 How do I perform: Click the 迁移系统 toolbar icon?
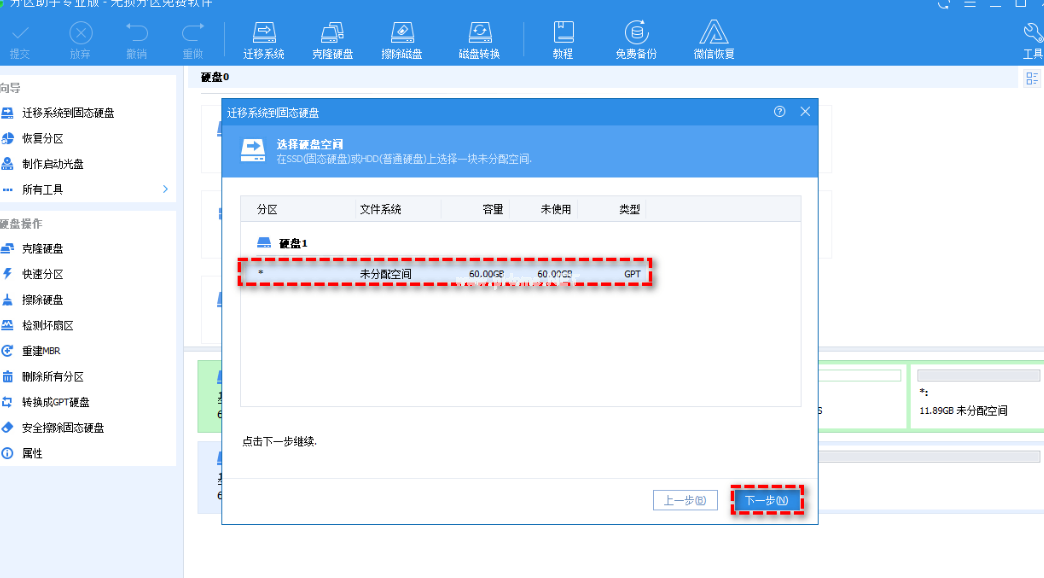pyautogui.click(x=263, y=39)
